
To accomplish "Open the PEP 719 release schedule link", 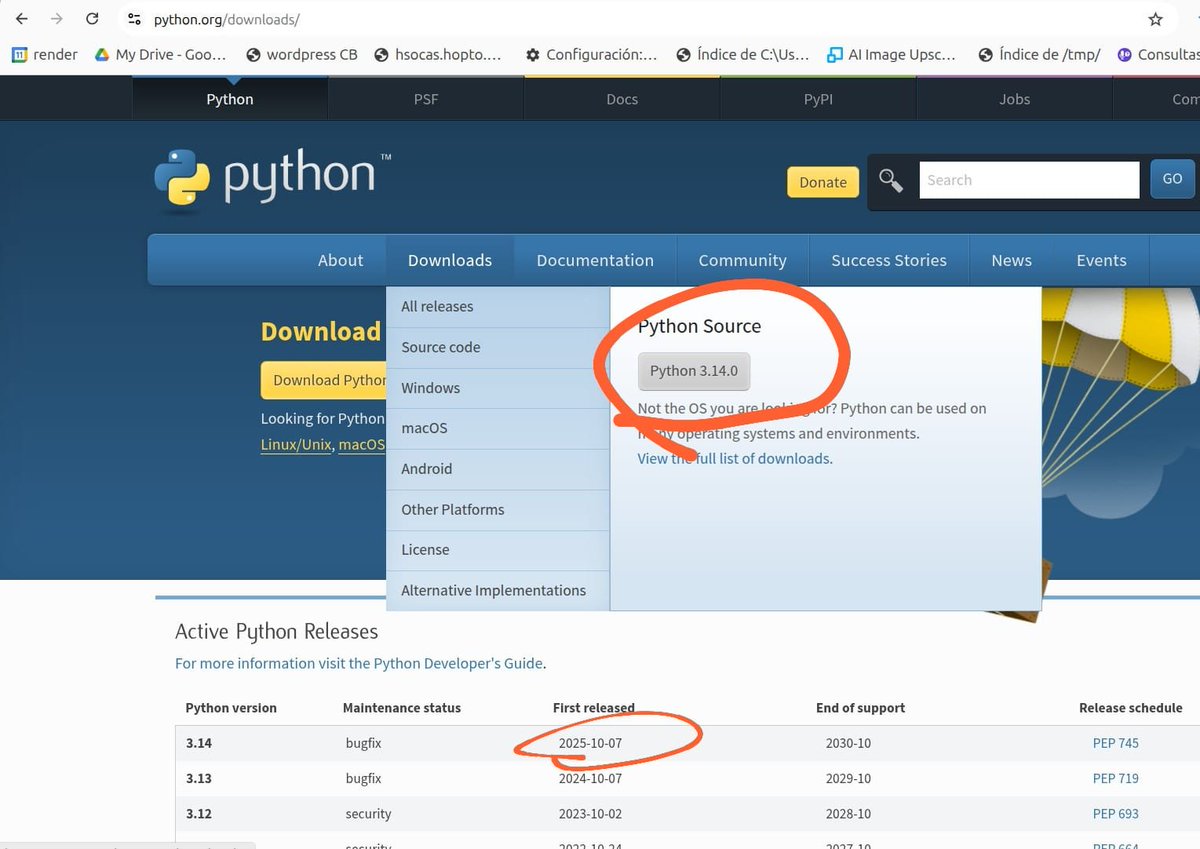I will (x=1116, y=778).
